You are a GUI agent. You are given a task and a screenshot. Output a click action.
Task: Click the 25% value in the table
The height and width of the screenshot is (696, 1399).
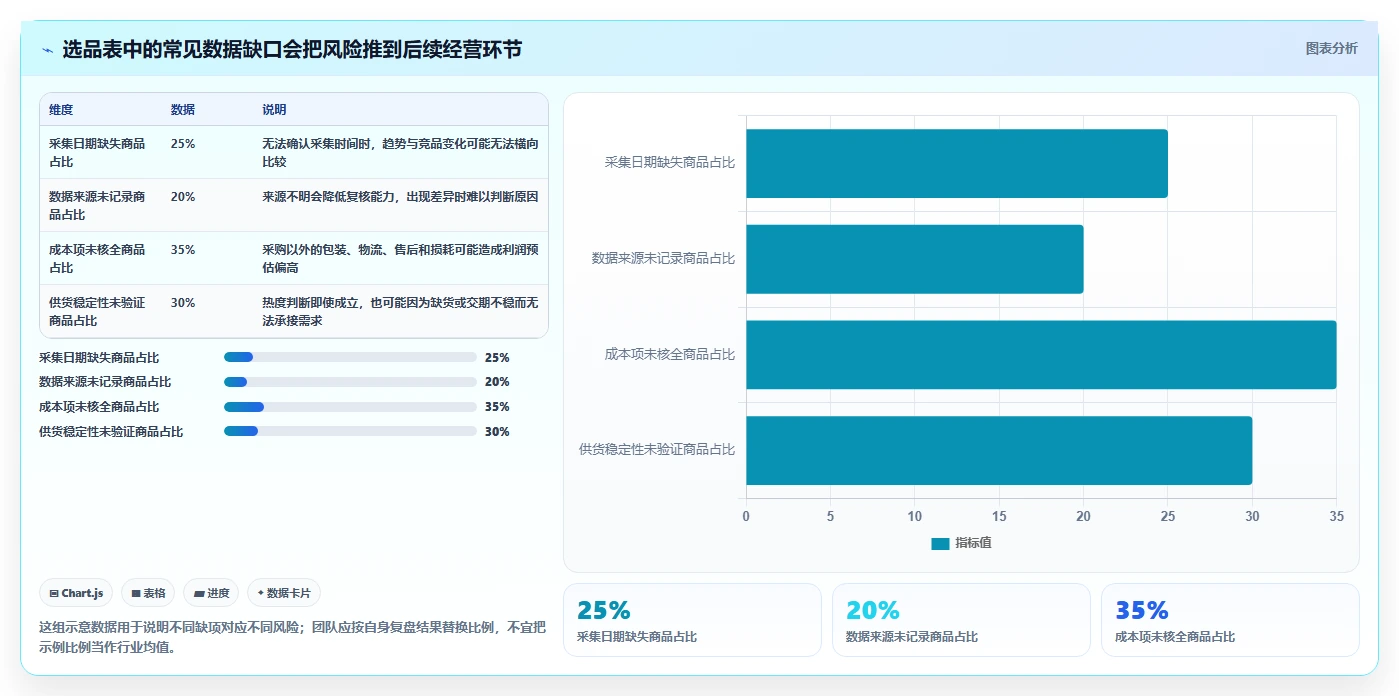[x=183, y=144]
